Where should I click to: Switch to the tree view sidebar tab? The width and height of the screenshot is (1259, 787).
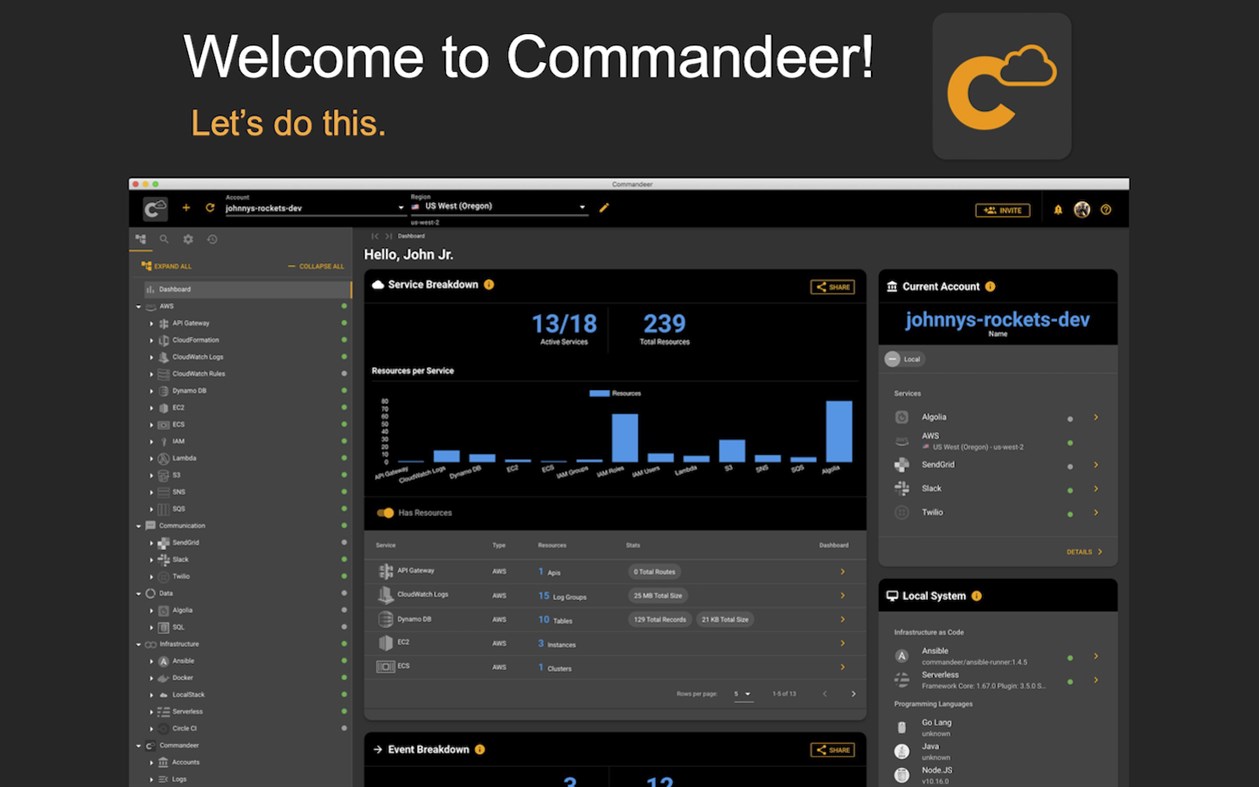[140, 239]
